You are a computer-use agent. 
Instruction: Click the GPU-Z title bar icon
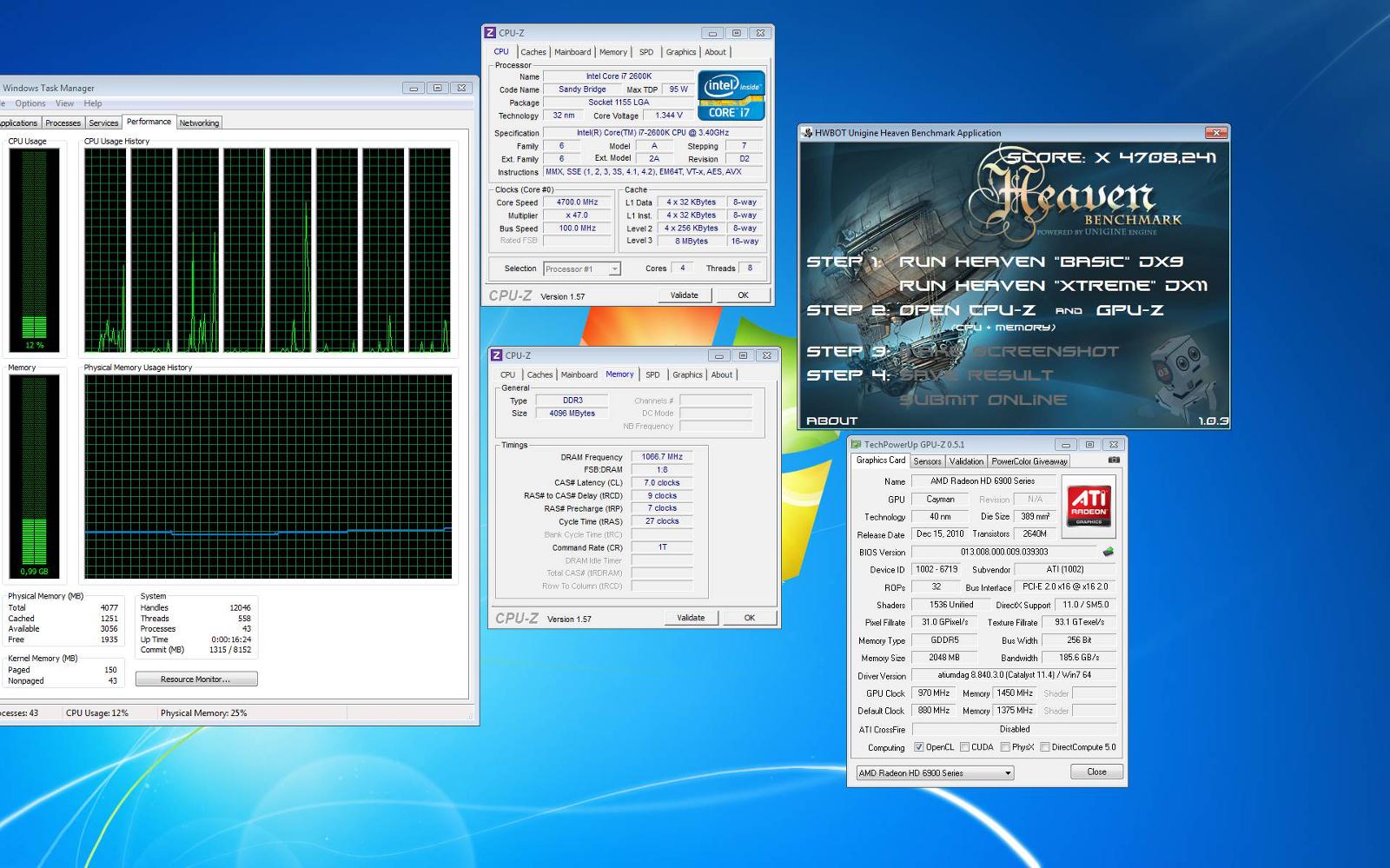pyautogui.click(x=856, y=444)
